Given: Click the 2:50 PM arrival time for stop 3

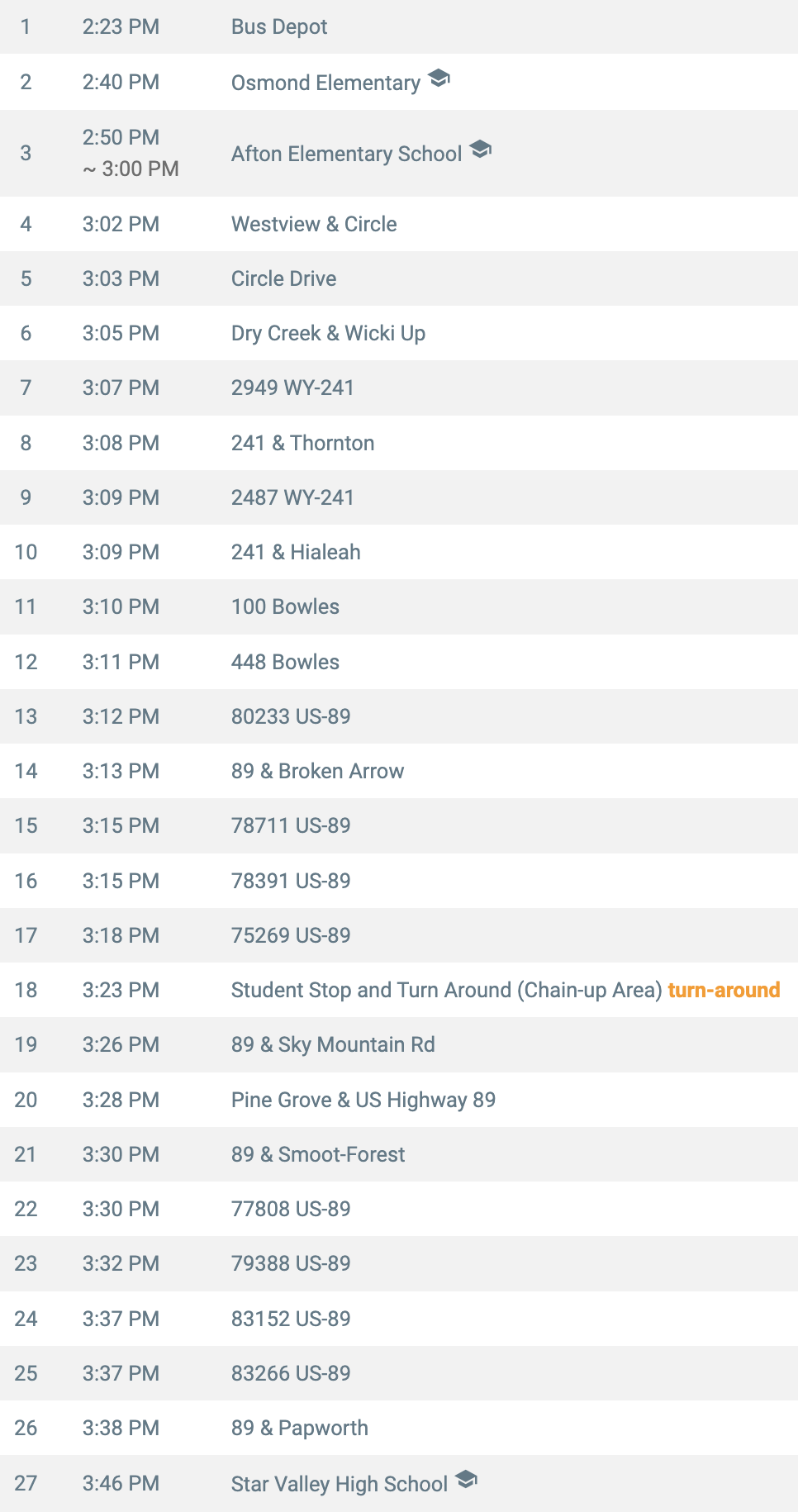Looking at the screenshot, I should click(x=121, y=137).
